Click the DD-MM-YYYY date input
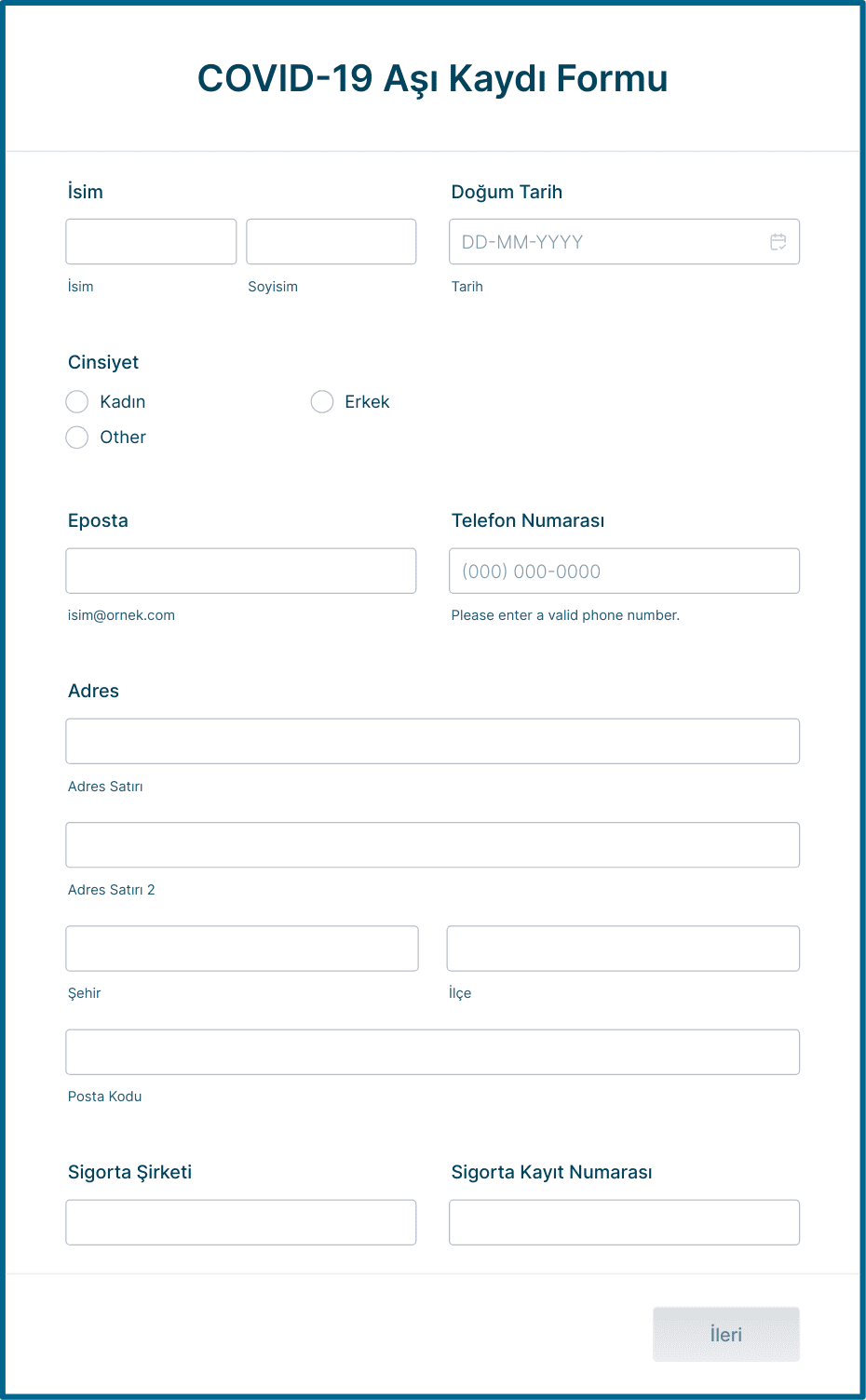The height and width of the screenshot is (1400, 866). (x=624, y=242)
